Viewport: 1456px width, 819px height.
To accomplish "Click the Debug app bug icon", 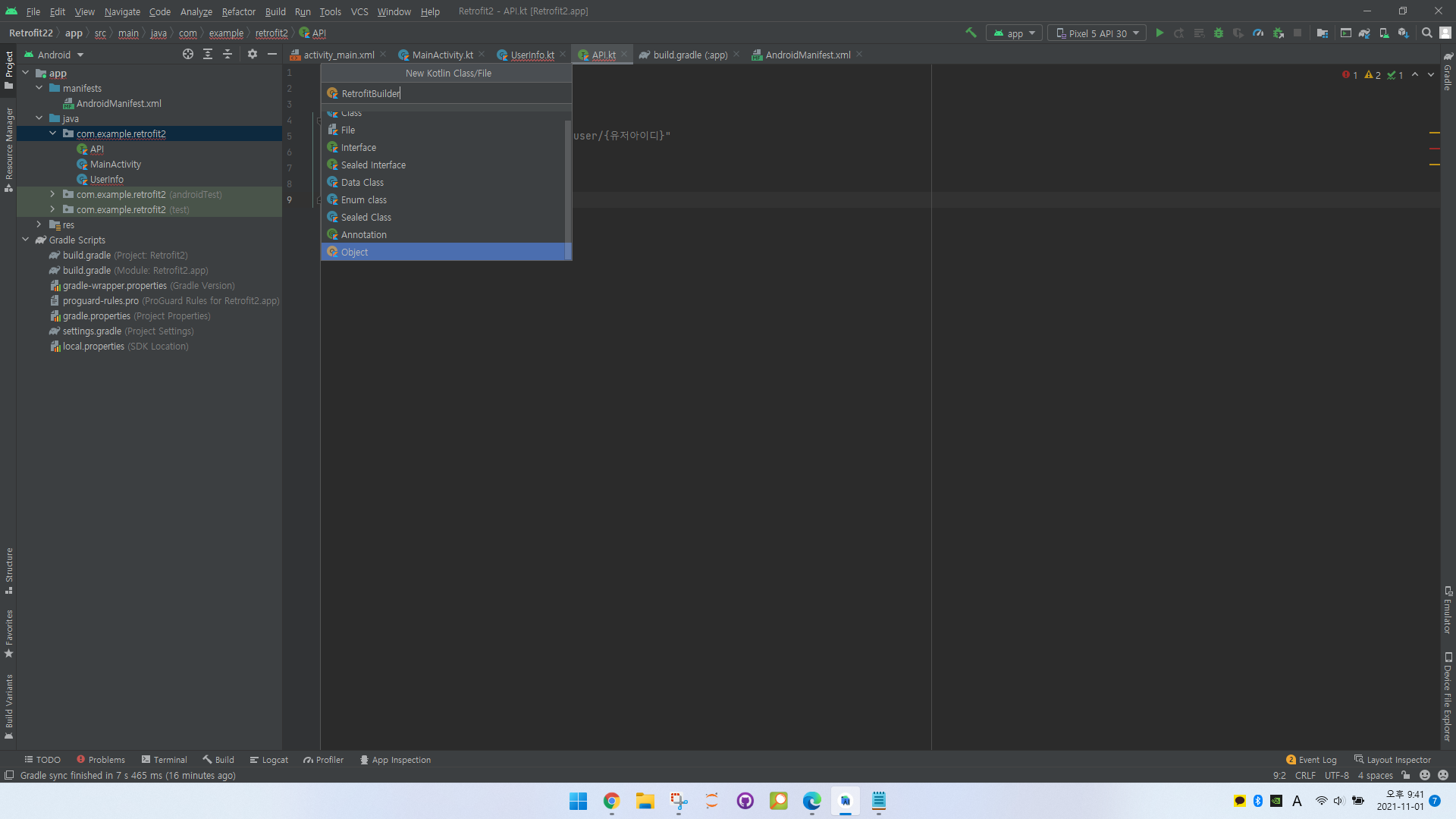I will (1219, 33).
